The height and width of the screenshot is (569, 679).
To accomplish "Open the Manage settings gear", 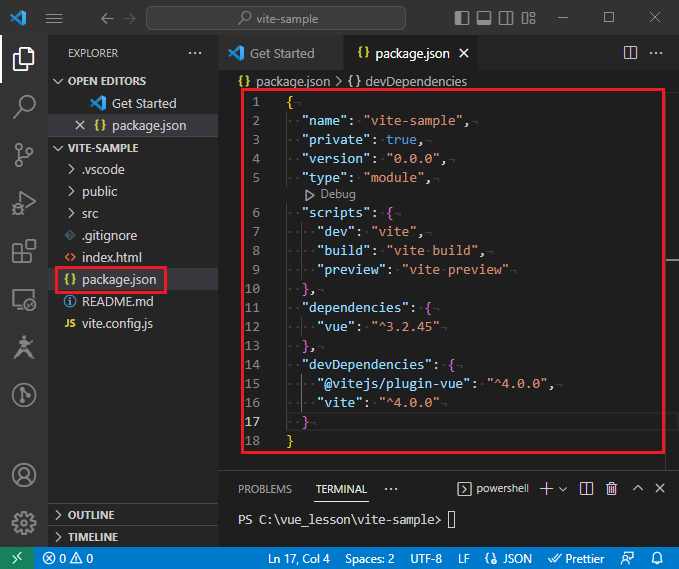I will (x=24, y=523).
